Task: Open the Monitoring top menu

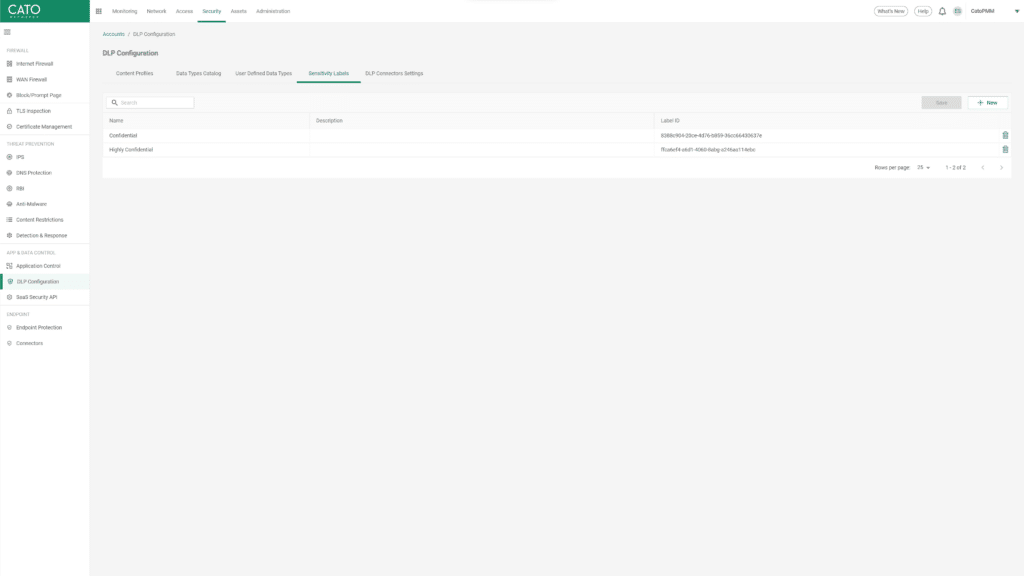Action: pos(125,11)
